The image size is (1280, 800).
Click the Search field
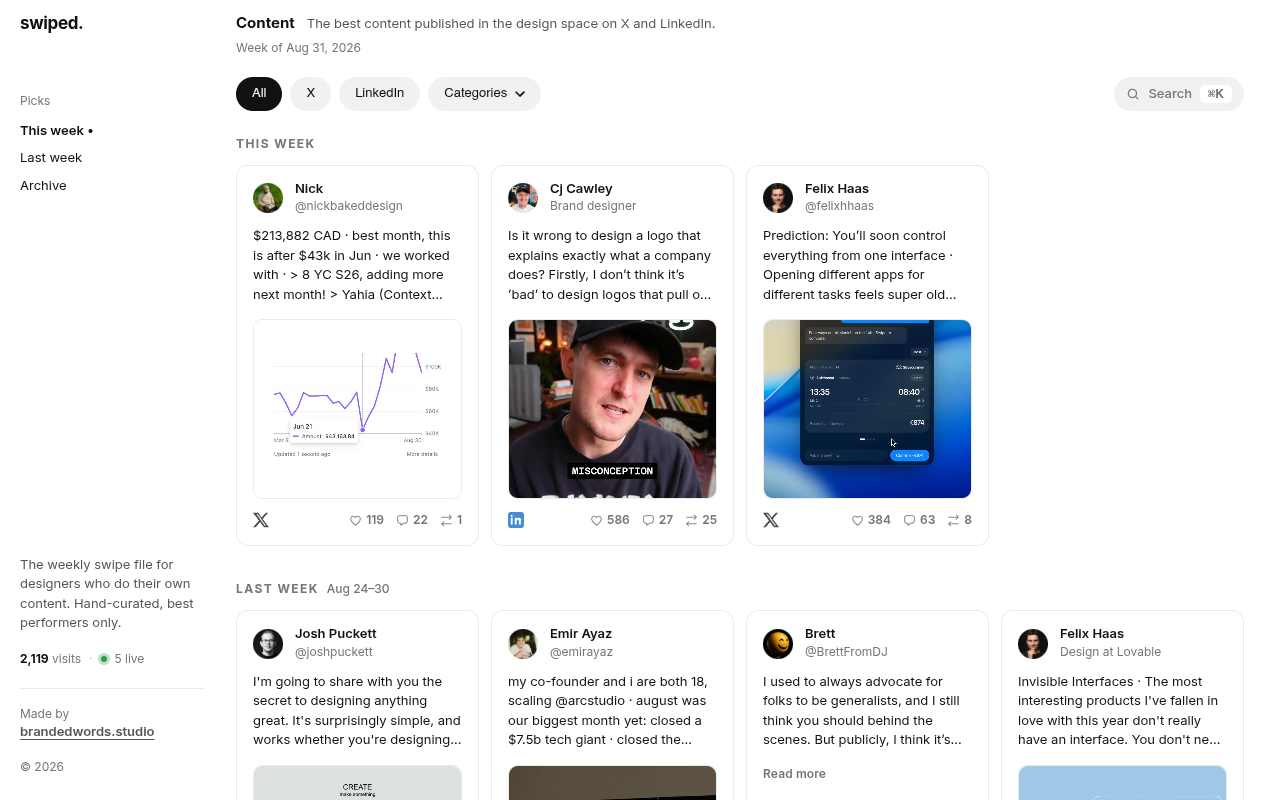coord(1179,94)
